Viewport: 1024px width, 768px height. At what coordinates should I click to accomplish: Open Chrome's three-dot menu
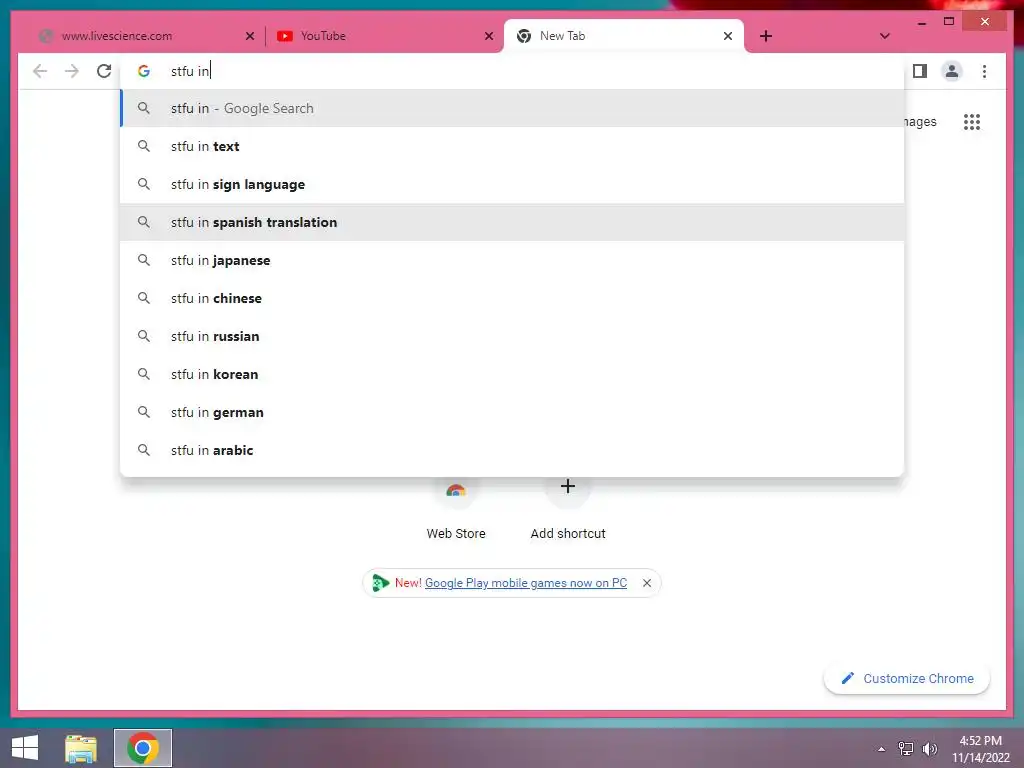984,71
